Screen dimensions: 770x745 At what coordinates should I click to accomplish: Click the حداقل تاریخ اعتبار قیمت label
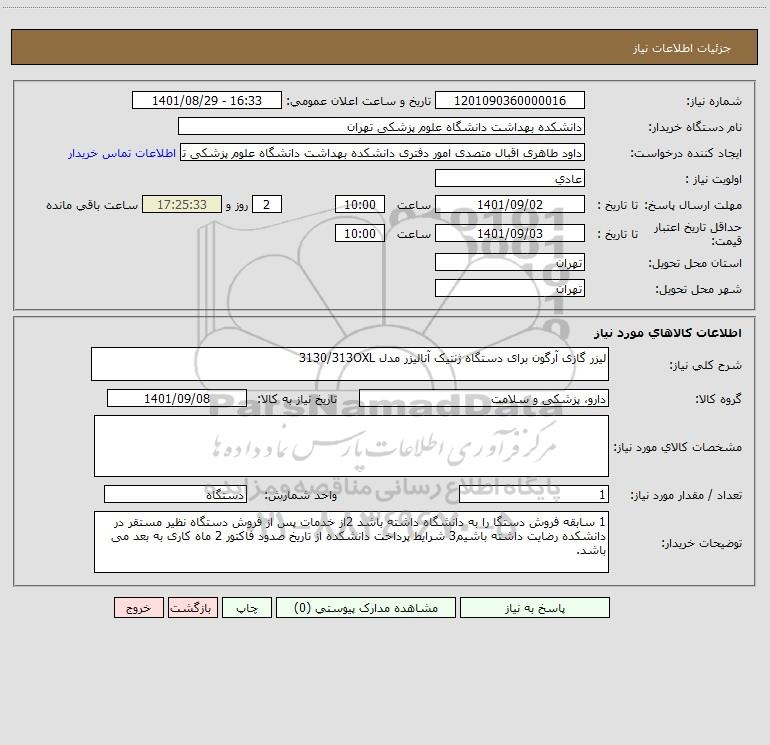point(698,234)
